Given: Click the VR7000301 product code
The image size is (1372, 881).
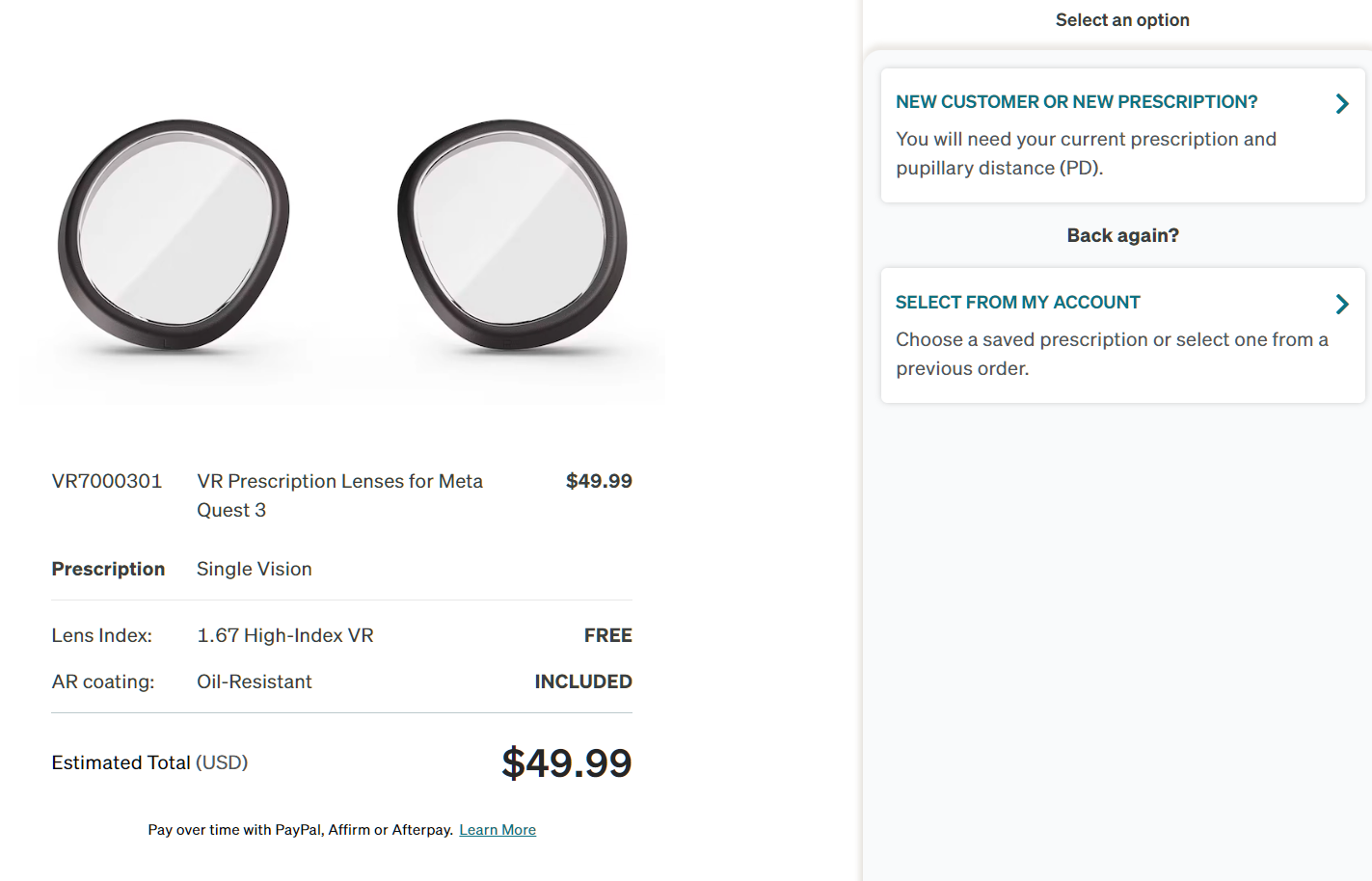Looking at the screenshot, I should (x=106, y=481).
